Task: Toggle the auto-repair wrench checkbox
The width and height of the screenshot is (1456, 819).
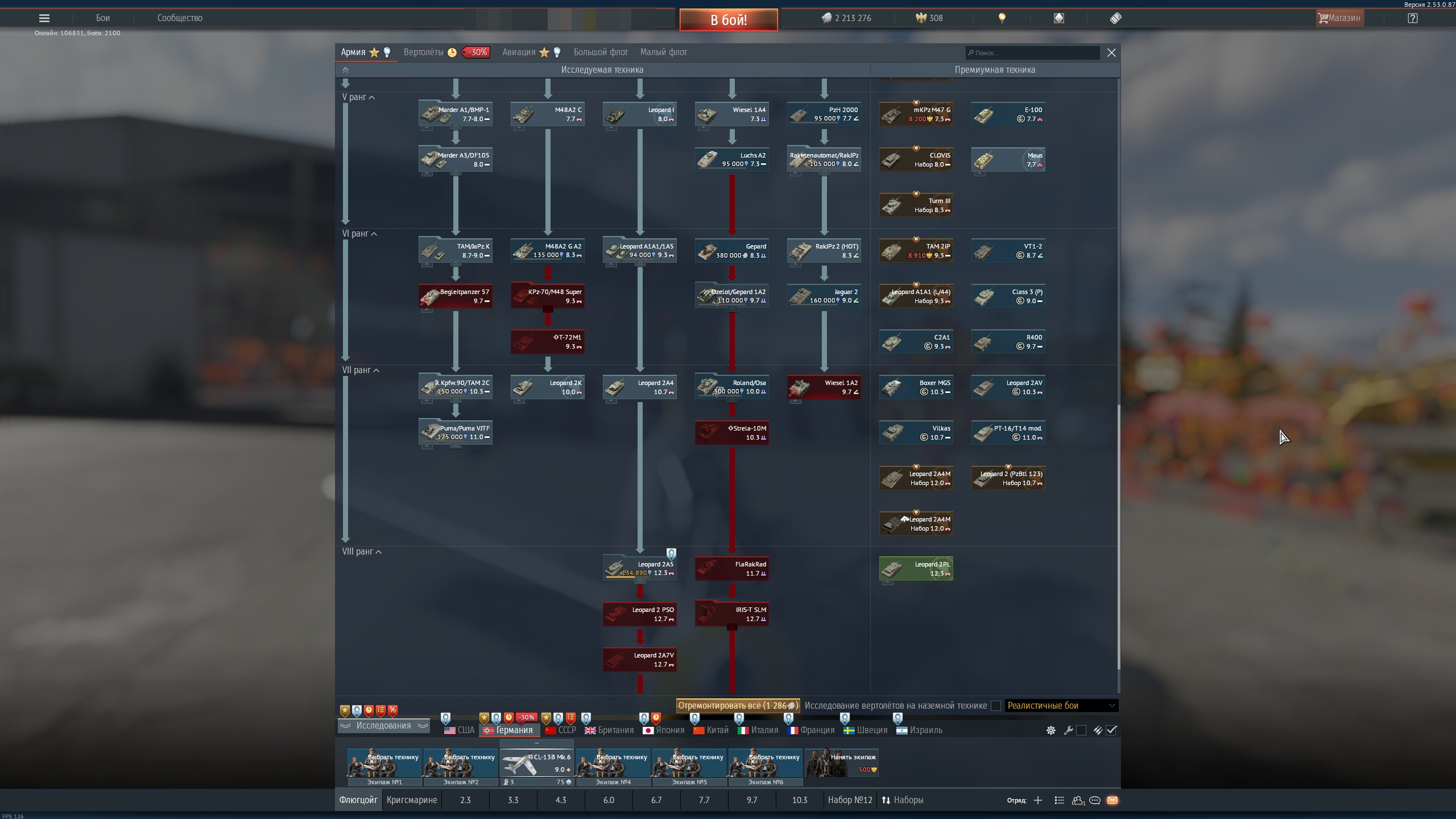Action: [1081, 730]
